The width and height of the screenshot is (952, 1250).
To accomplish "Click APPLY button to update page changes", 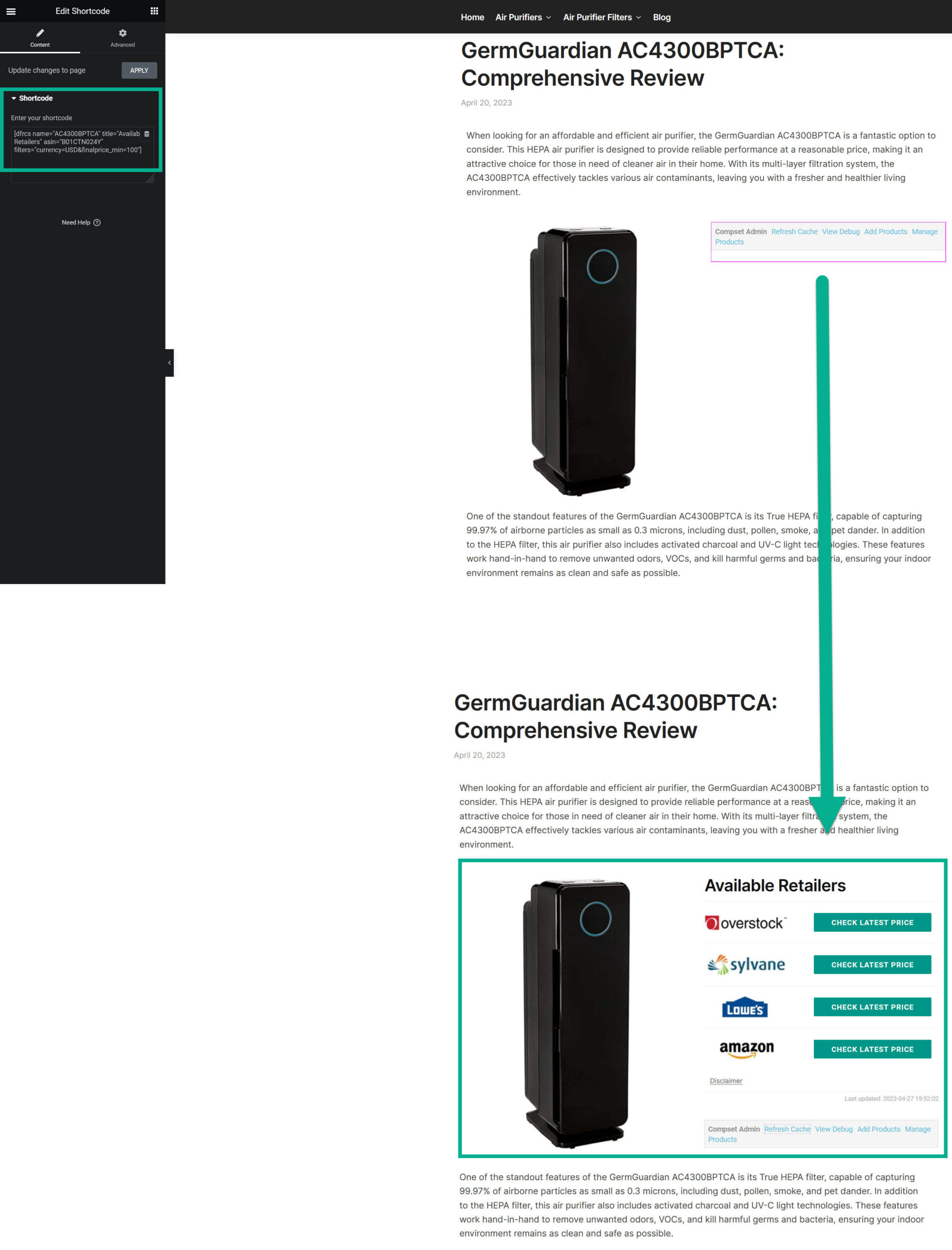I will coord(138,70).
